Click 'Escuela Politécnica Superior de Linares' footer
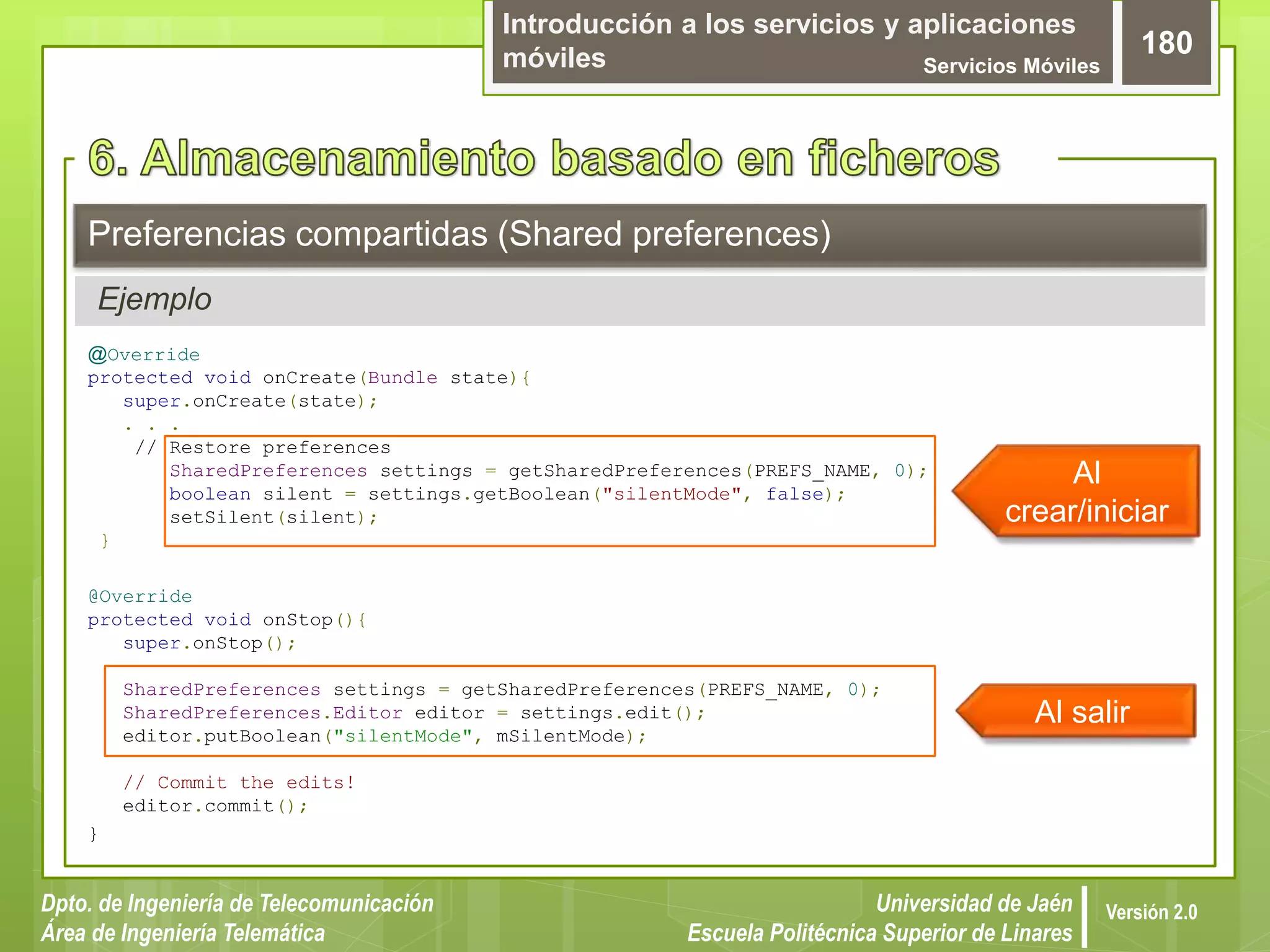Screen dimensions: 1270x952 click(880, 933)
